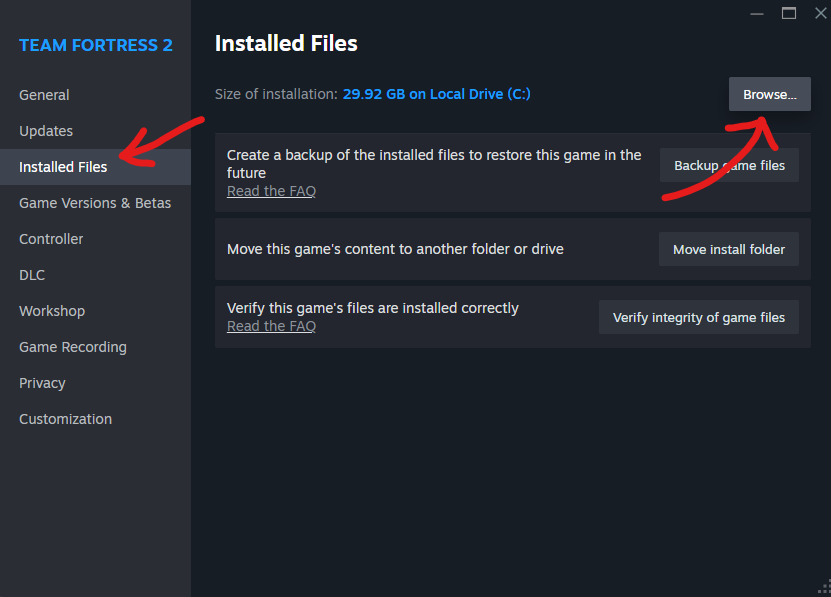The height and width of the screenshot is (597, 831).
Task: Show the Workshop tab
Action: click(52, 311)
